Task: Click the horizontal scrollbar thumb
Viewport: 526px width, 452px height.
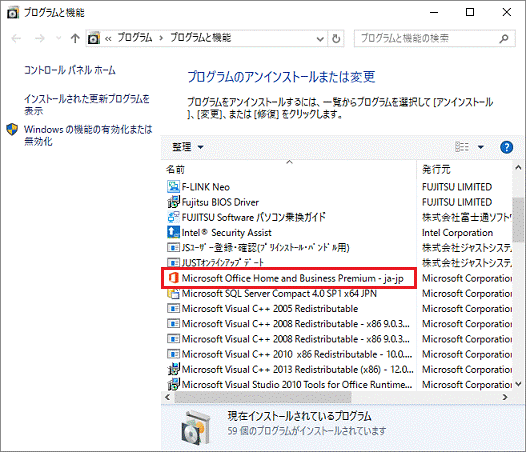Action: (x=263, y=397)
